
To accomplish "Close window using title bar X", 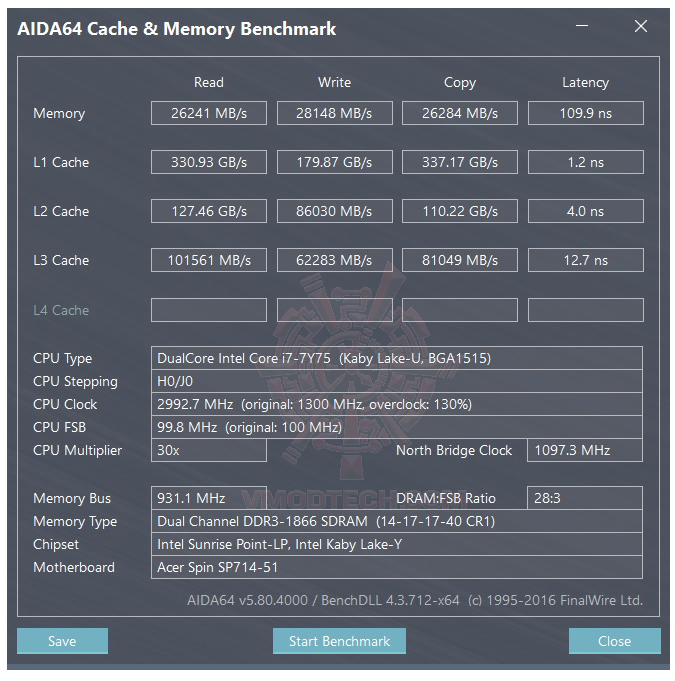I will coord(641,26).
